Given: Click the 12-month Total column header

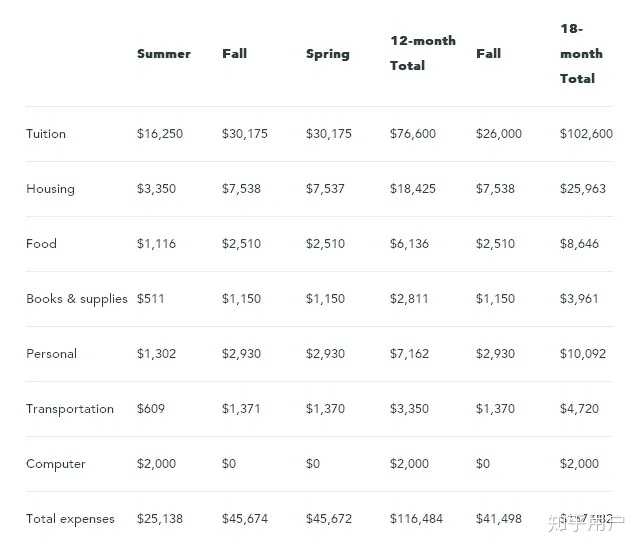Looking at the screenshot, I should [422, 53].
